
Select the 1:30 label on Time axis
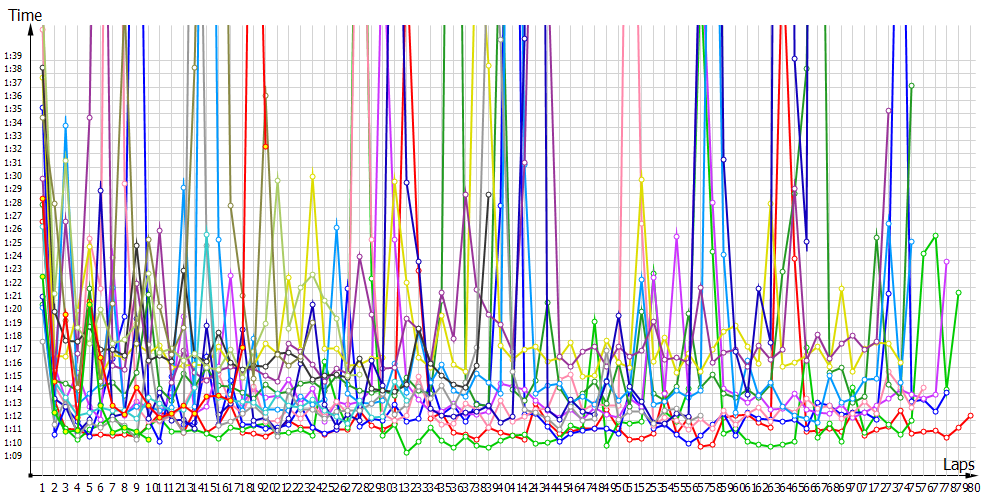tap(13, 175)
